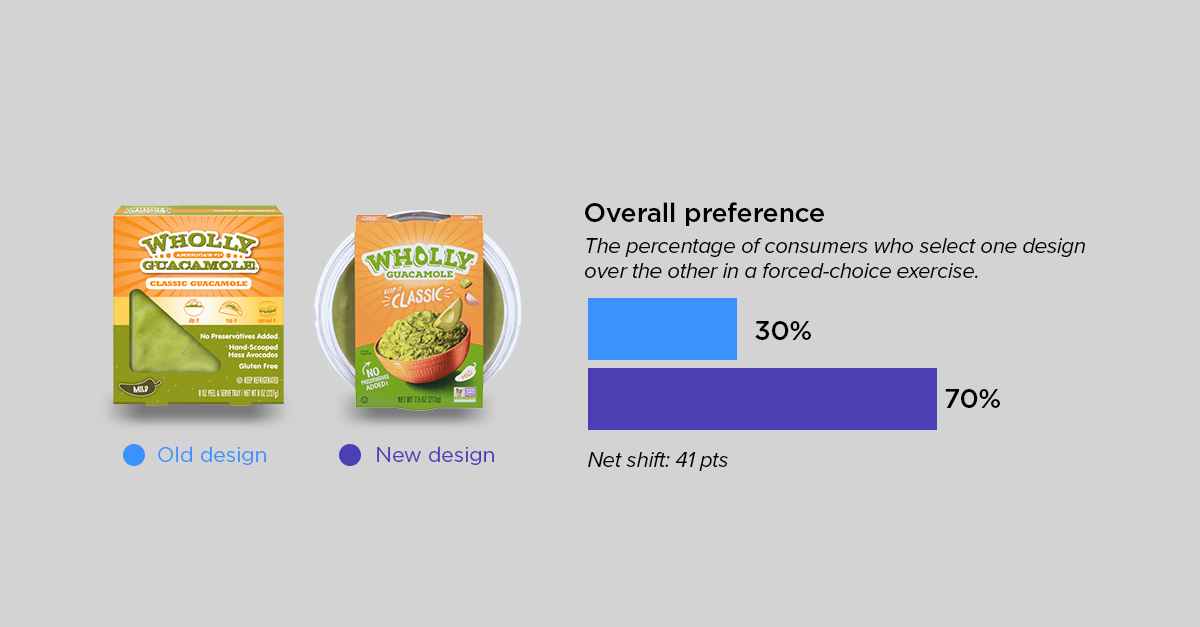Screen dimensions: 1200x627
Task: Click the Net shift: 41 pts text
Action: (x=658, y=461)
